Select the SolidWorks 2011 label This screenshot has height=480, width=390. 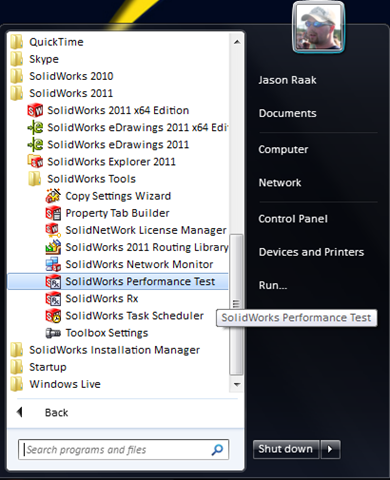pos(71,93)
